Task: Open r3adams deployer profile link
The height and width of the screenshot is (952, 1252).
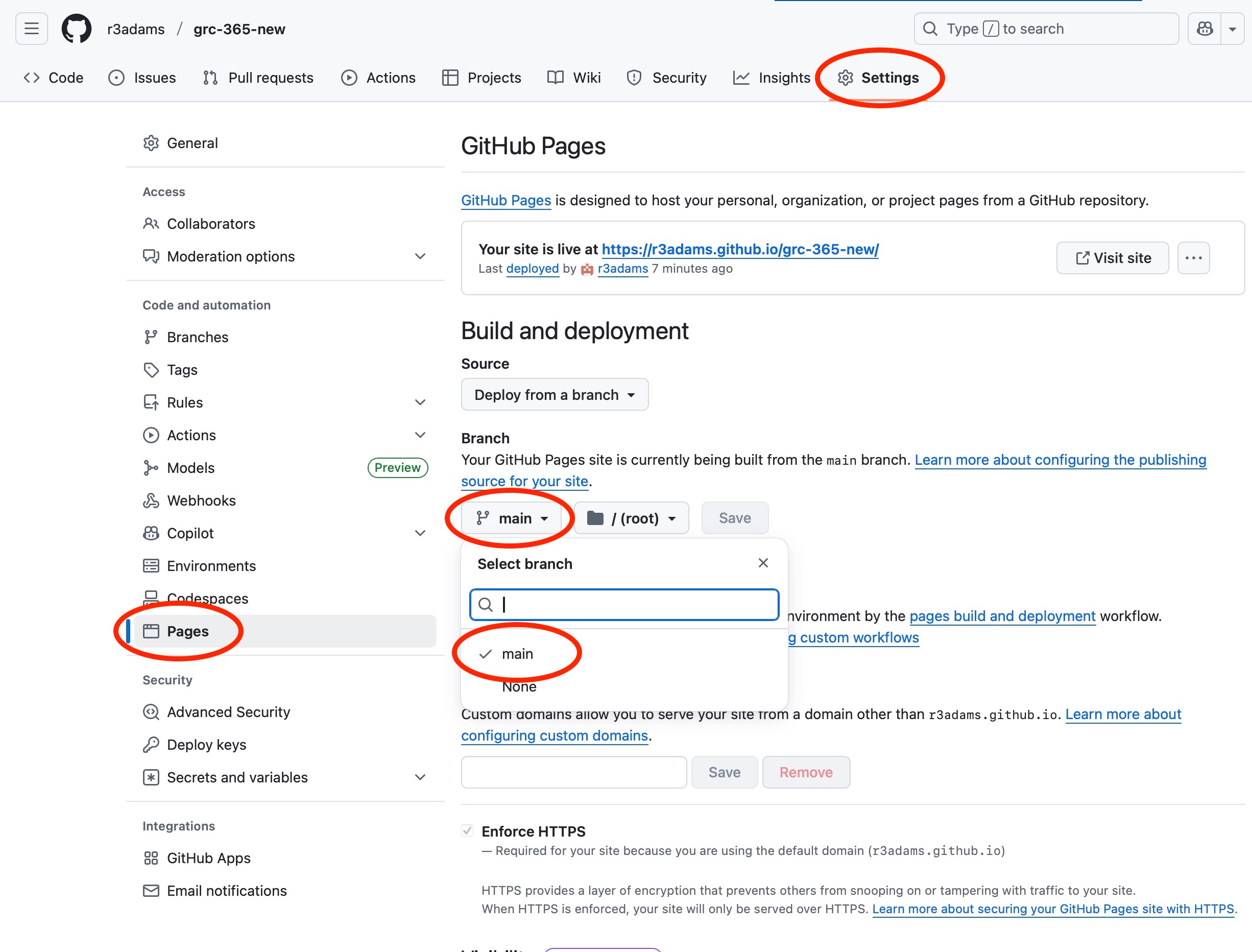Action: 622,269
